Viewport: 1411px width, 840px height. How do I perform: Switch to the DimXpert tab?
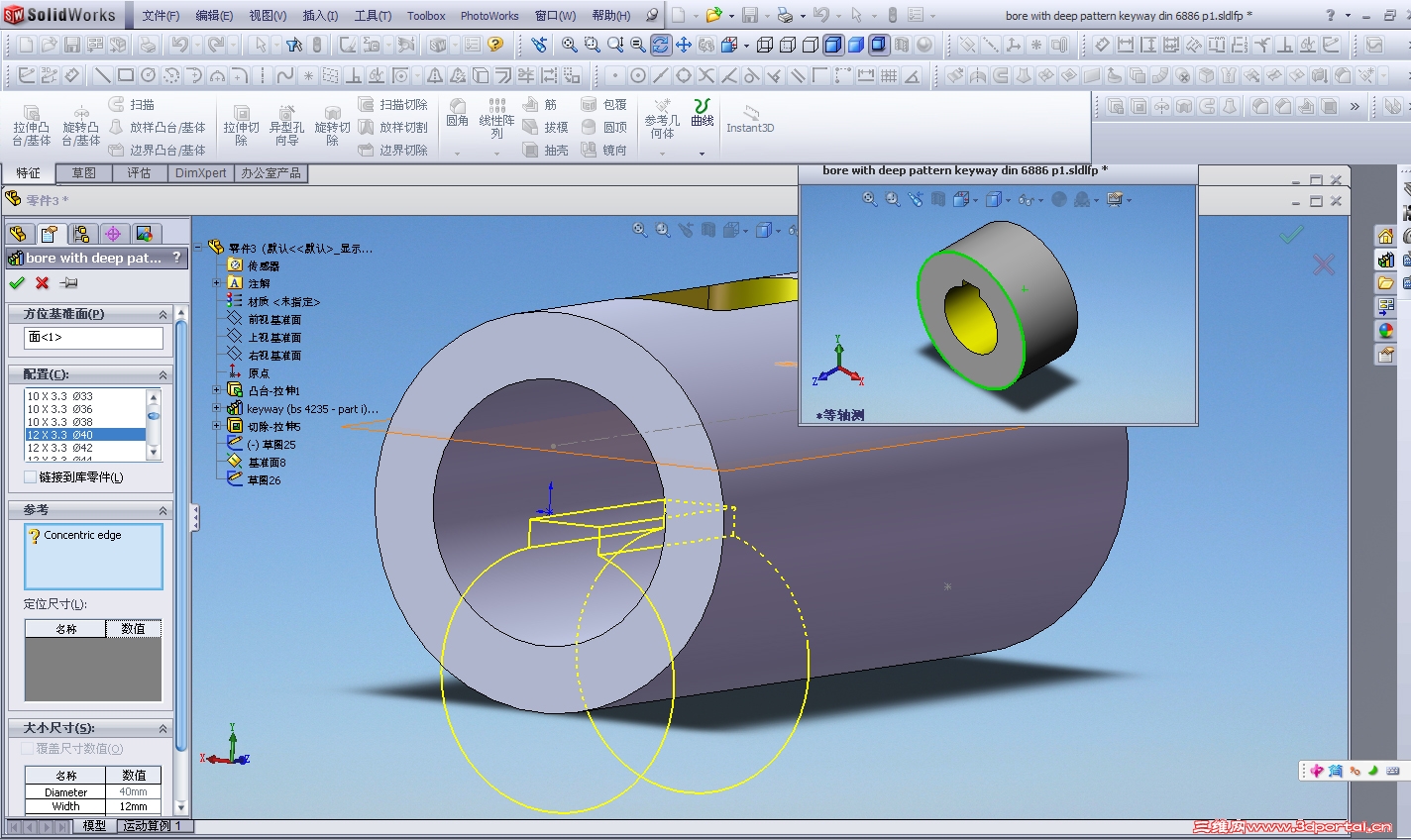point(201,173)
